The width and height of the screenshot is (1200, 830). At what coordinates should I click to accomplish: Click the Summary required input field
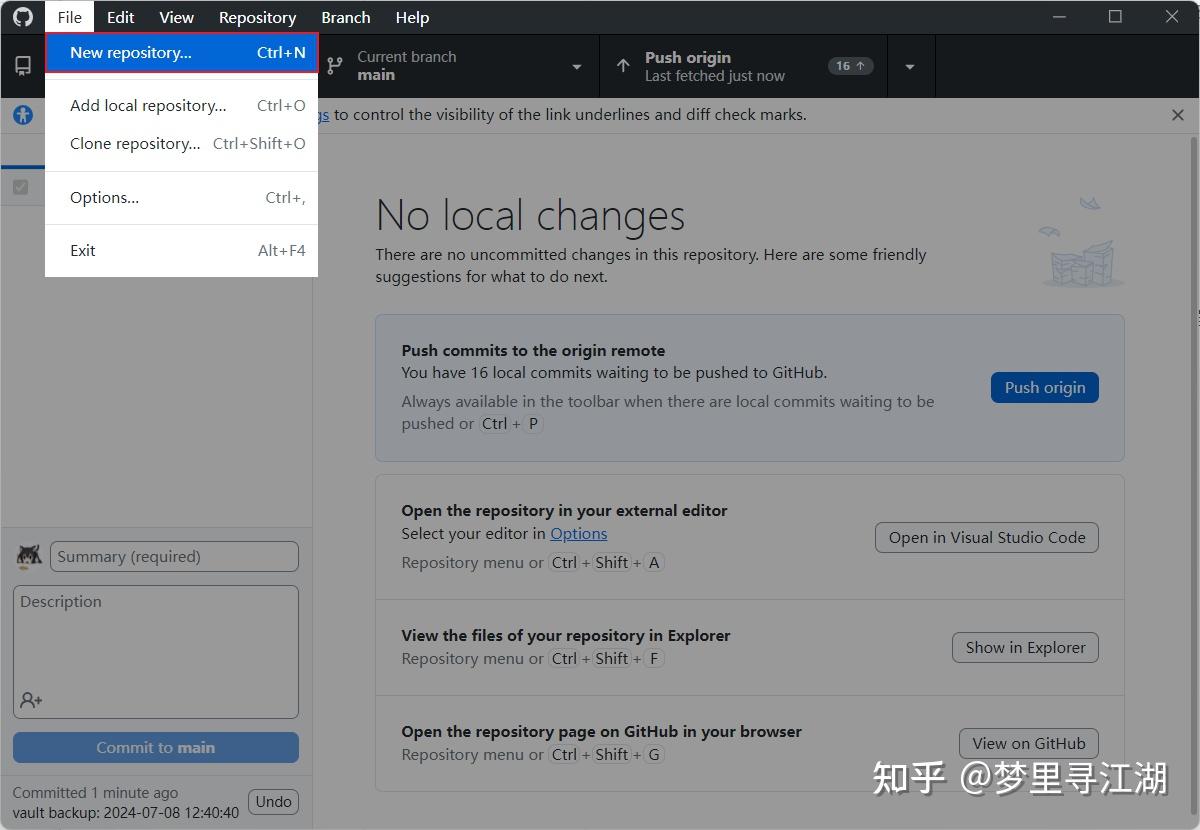(x=174, y=556)
